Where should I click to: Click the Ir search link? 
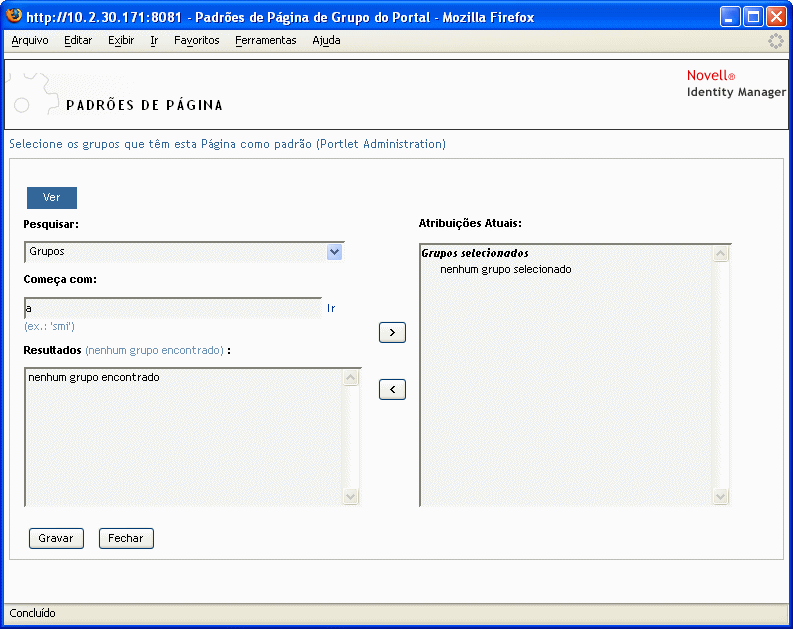point(331,308)
